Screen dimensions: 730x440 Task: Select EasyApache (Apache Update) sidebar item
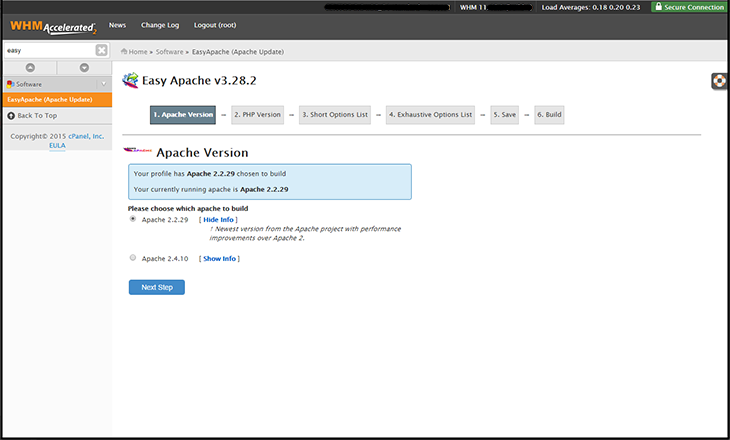point(57,100)
